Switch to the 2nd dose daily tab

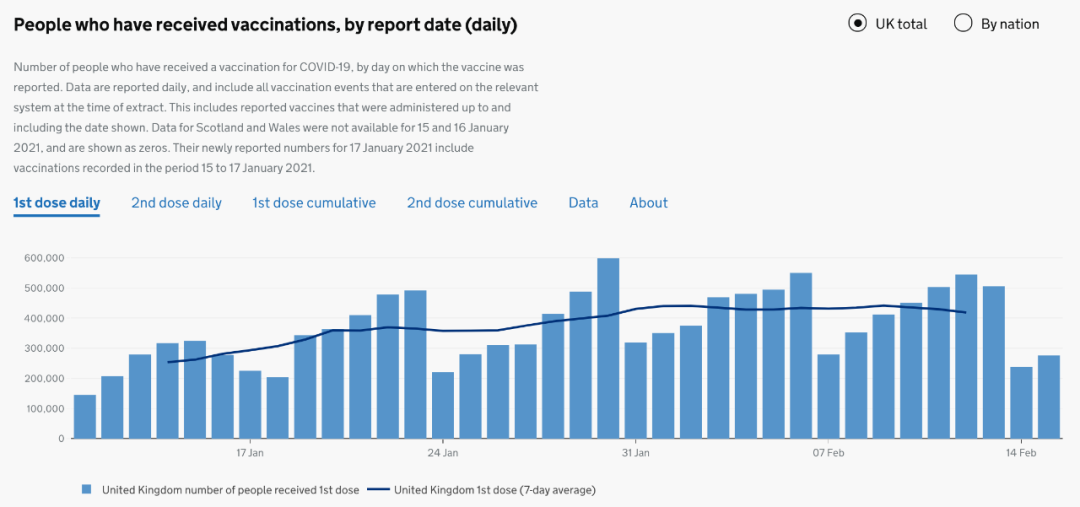click(176, 203)
